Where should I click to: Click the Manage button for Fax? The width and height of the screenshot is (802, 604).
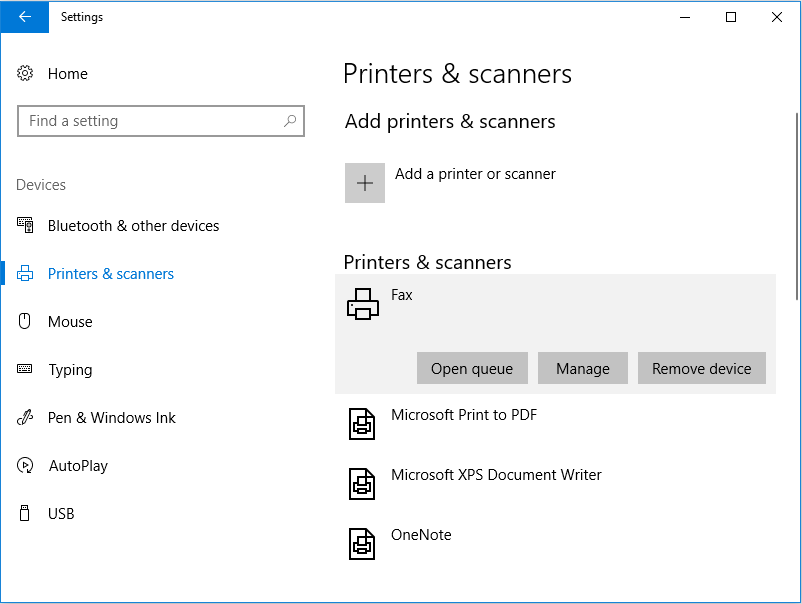[x=582, y=368]
